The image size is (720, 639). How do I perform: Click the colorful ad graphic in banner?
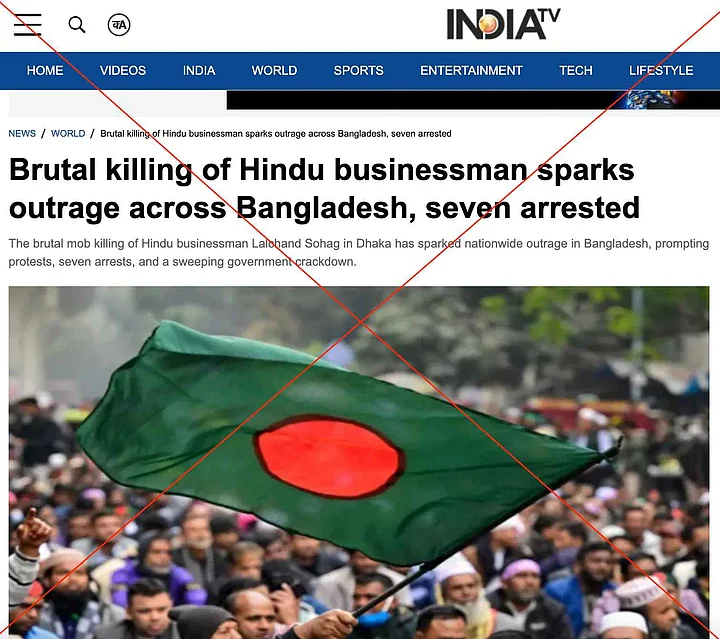click(x=654, y=100)
